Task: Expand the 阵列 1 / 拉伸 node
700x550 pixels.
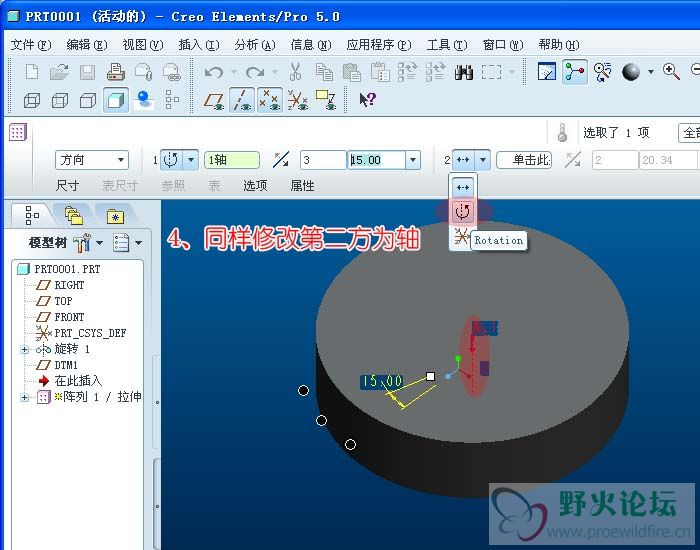Action: click(25, 397)
